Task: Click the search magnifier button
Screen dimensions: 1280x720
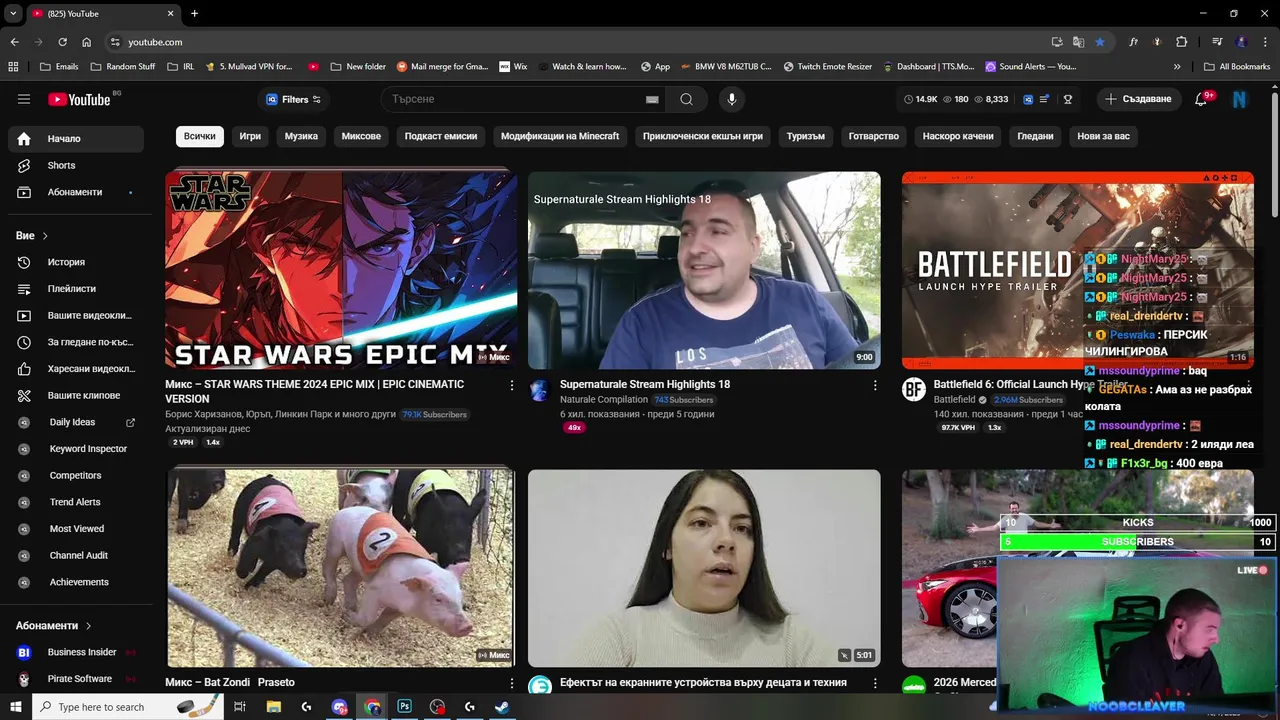Action: [686, 99]
